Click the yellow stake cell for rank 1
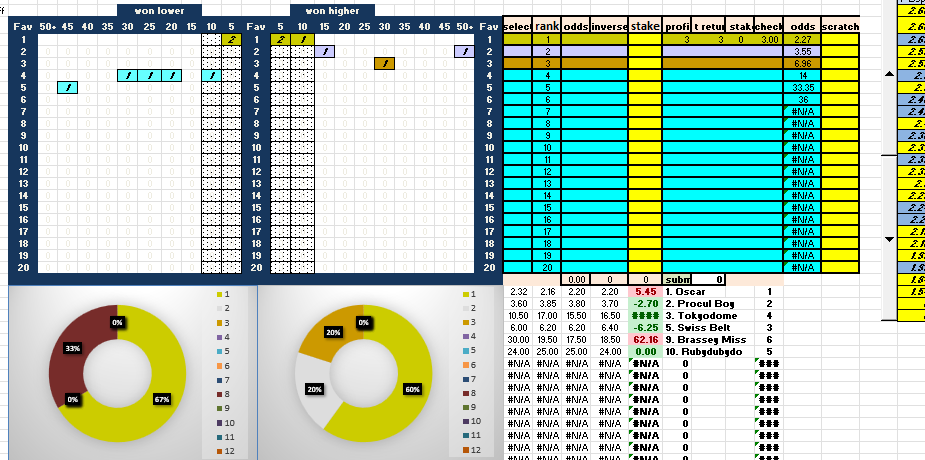This screenshot has height=460, width=925. (x=645, y=40)
